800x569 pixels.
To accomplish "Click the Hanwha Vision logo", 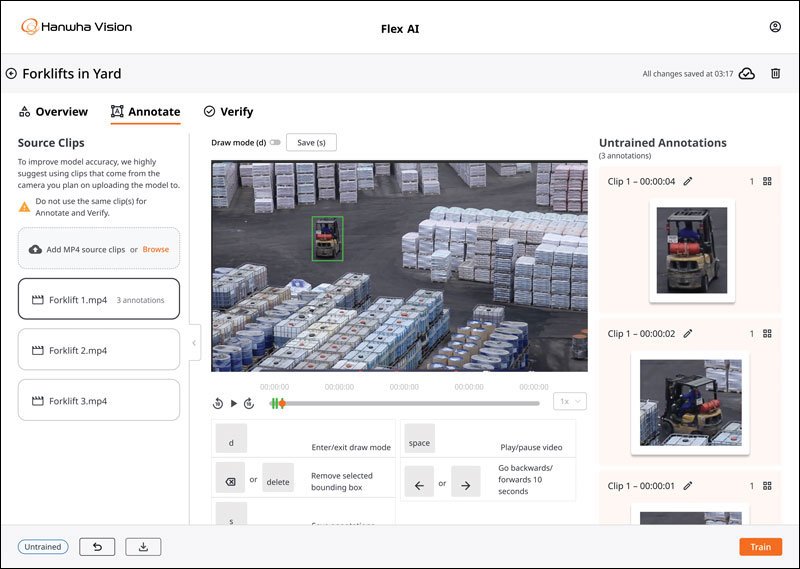I will (x=77, y=27).
